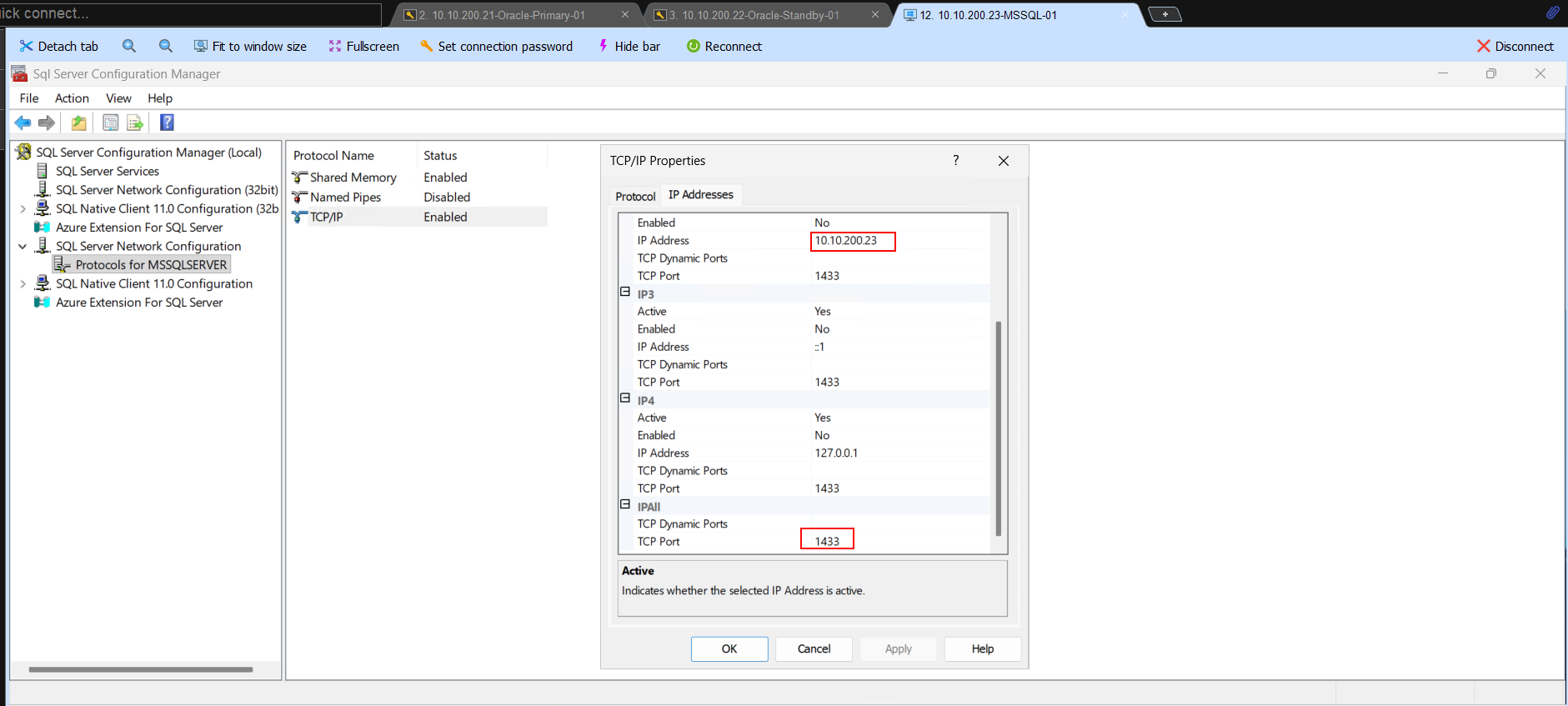The height and width of the screenshot is (706, 1568).
Task: Open the Action menu
Action: click(x=72, y=98)
